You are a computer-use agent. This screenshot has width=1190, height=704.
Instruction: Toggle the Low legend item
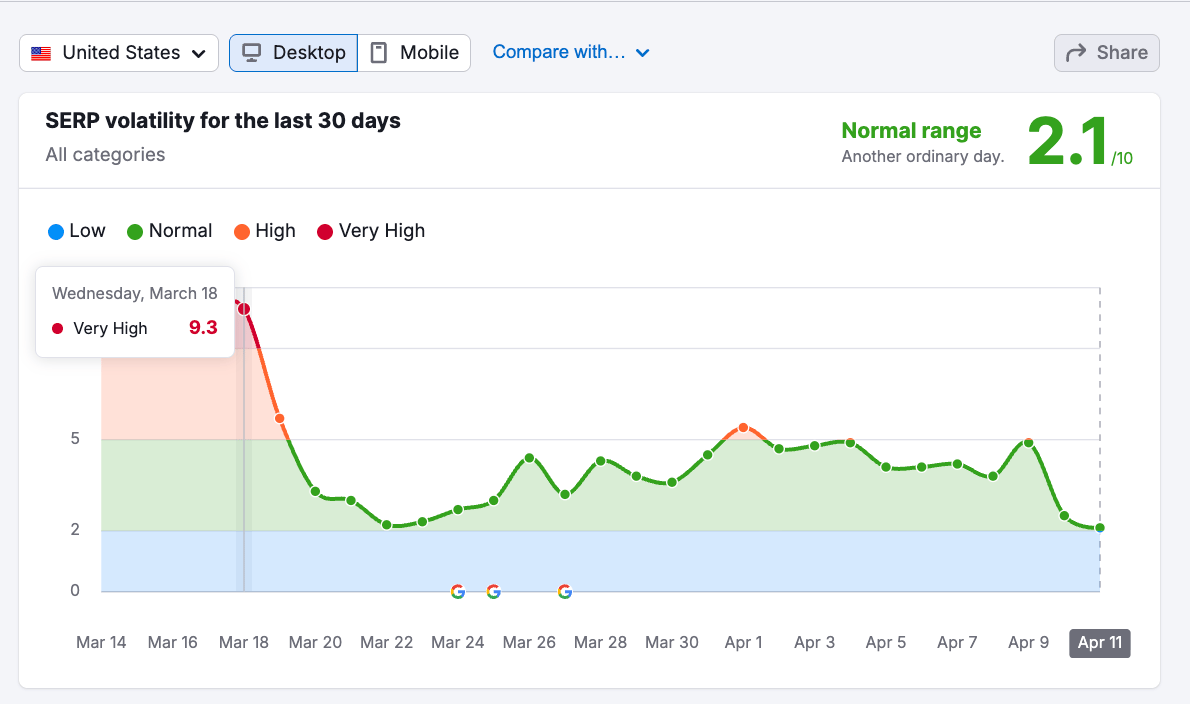coord(77,231)
